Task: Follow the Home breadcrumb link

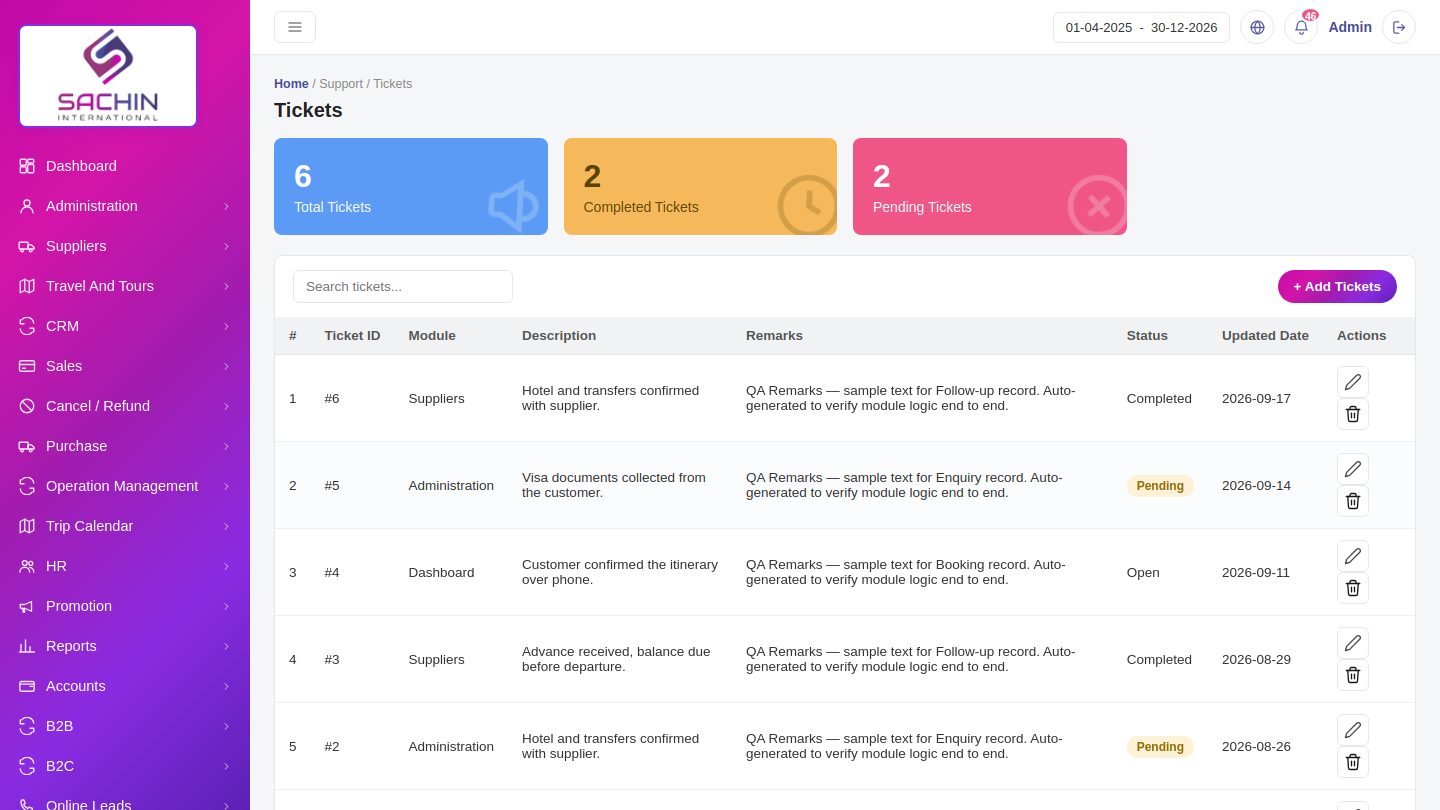Action: click(291, 84)
